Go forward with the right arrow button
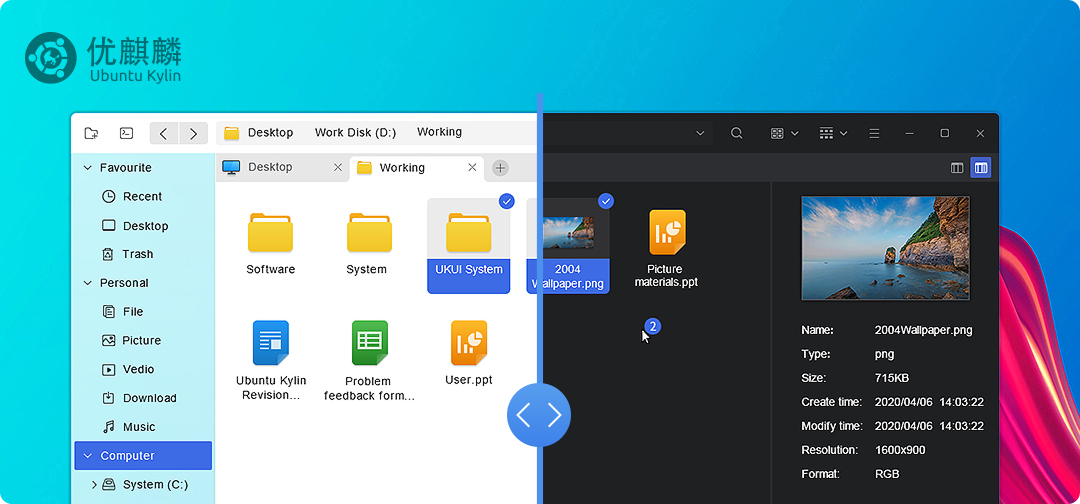 pos(194,133)
